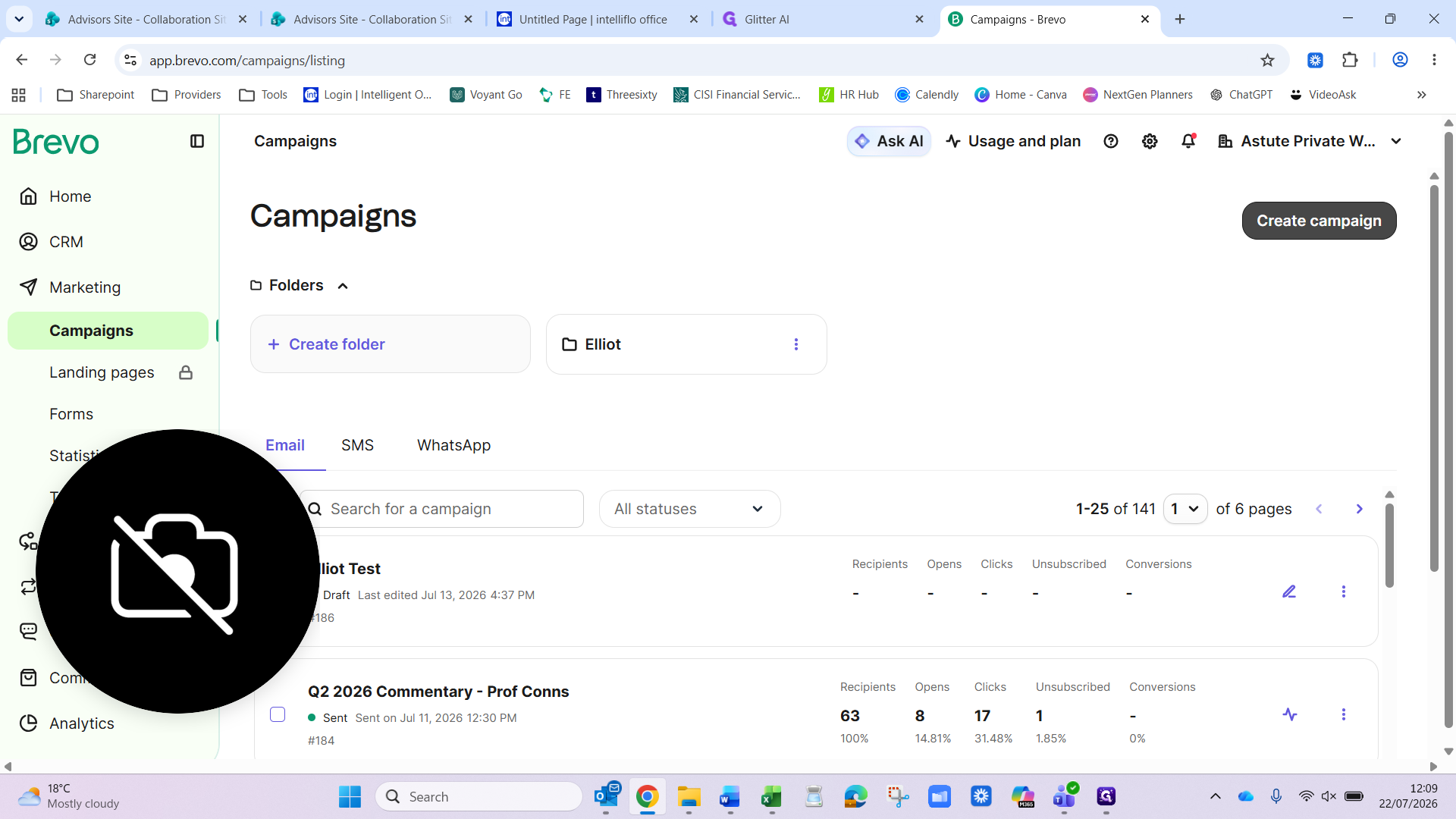
Task: Open a new browser tab
Action: coord(1180,20)
